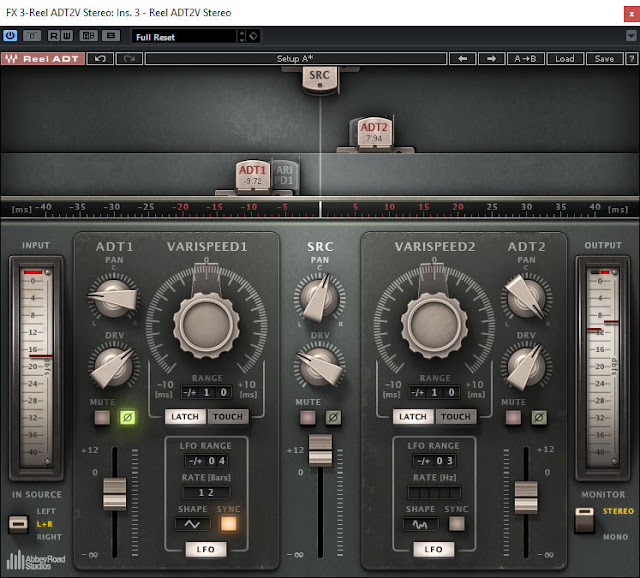The width and height of the screenshot is (640, 578).
Task: Click the Redo arrow button
Action: (x=129, y=59)
